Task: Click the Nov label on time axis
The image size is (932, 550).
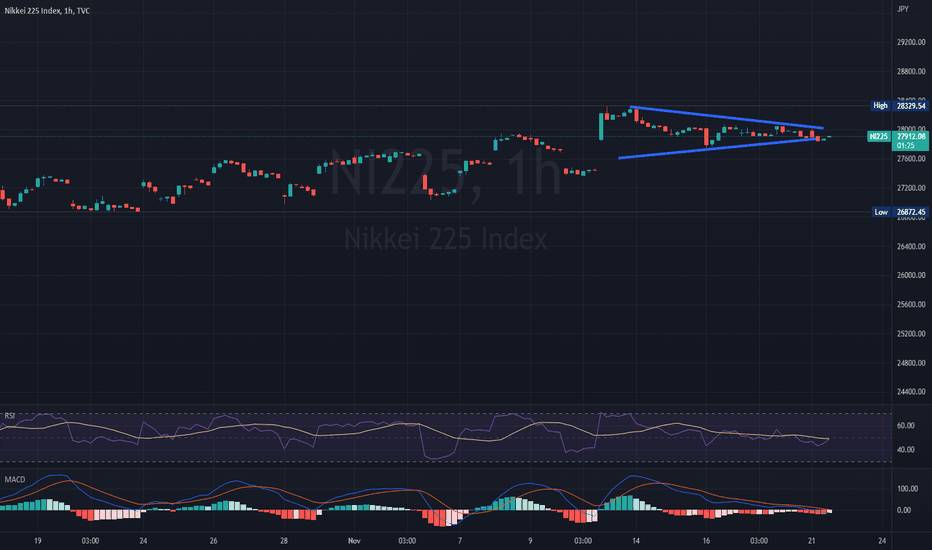Action: tap(354, 540)
